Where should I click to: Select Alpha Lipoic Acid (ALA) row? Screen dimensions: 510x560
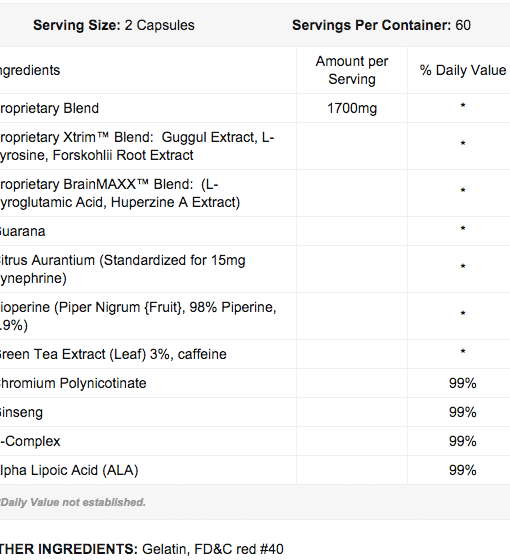[x=255, y=470]
